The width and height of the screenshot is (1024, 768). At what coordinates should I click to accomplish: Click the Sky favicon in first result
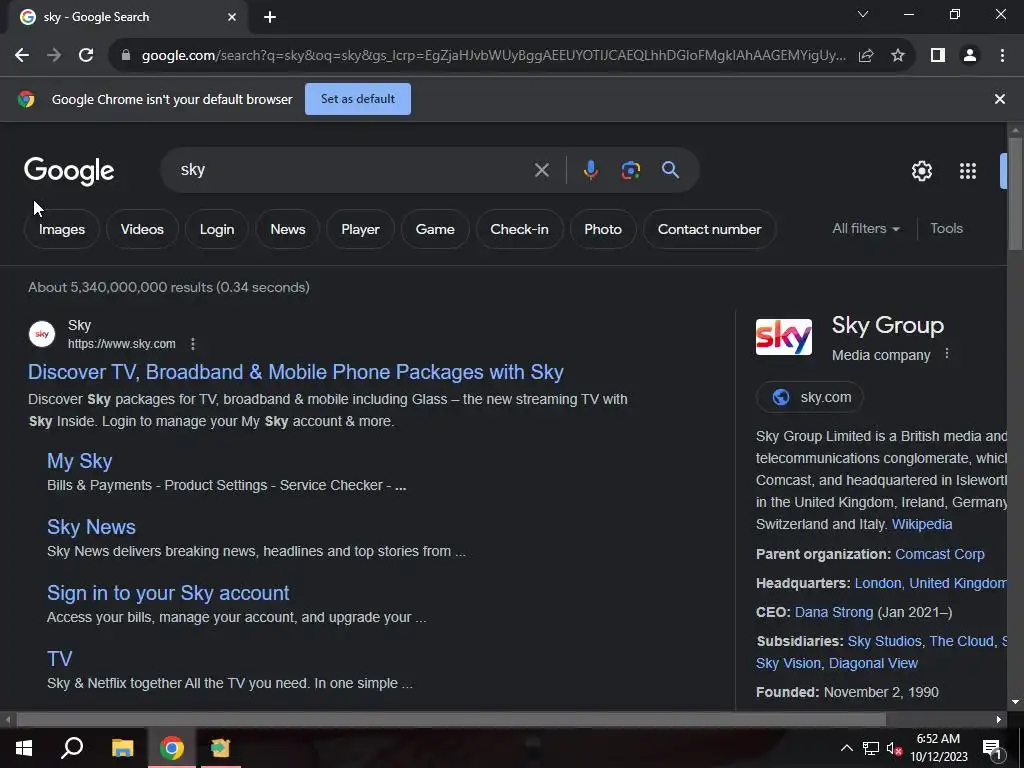click(x=42, y=334)
